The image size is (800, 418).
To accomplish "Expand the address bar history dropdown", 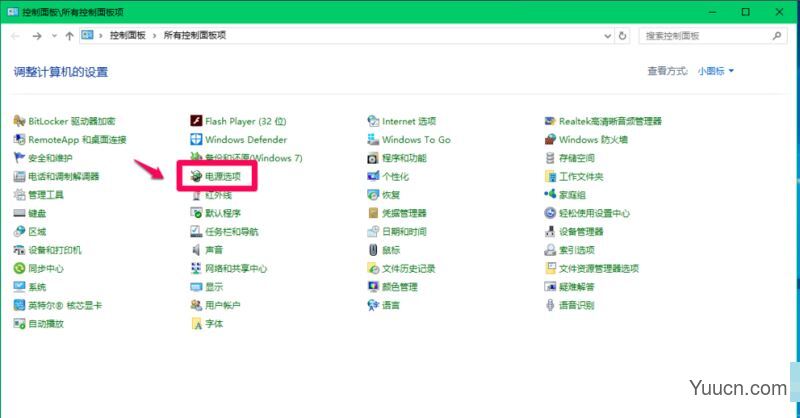I will pos(607,36).
